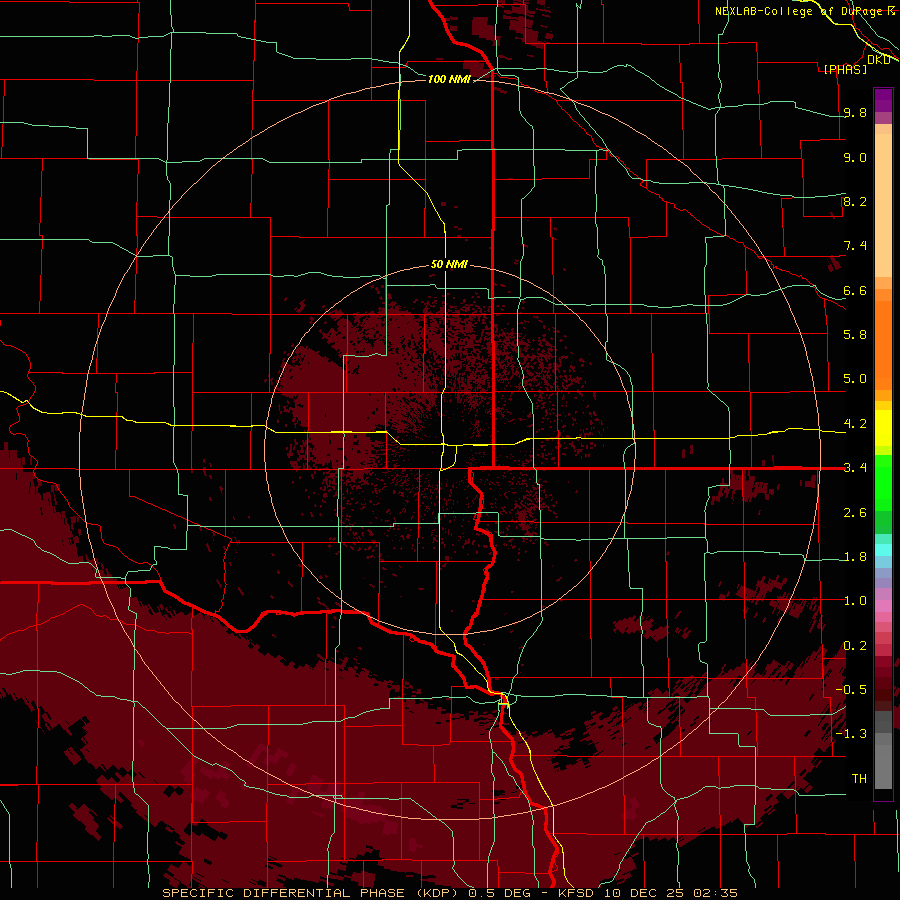
Task: Select the cyan band of the color bar
Action: (x=883, y=550)
